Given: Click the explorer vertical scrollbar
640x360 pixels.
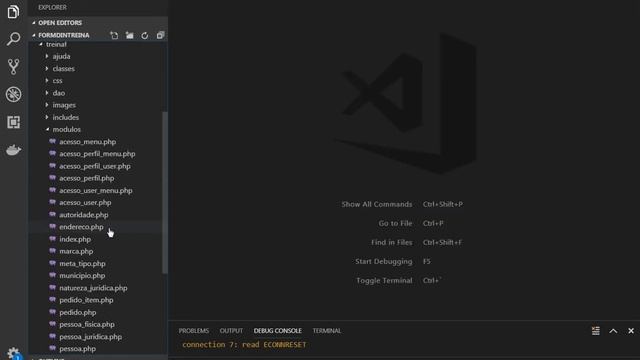Looking at the screenshot, I should point(165,193).
